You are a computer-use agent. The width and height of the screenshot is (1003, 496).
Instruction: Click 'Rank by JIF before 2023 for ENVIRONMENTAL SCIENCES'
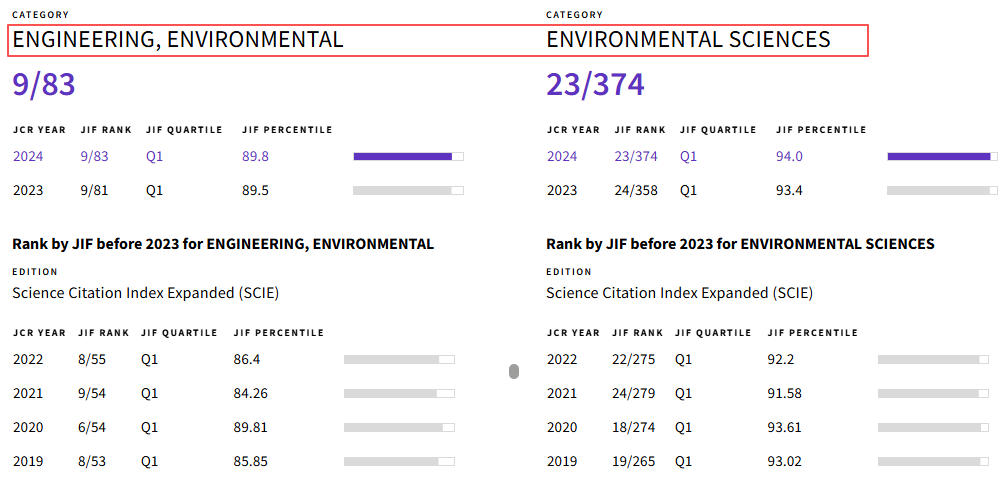[x=740, y=244]
